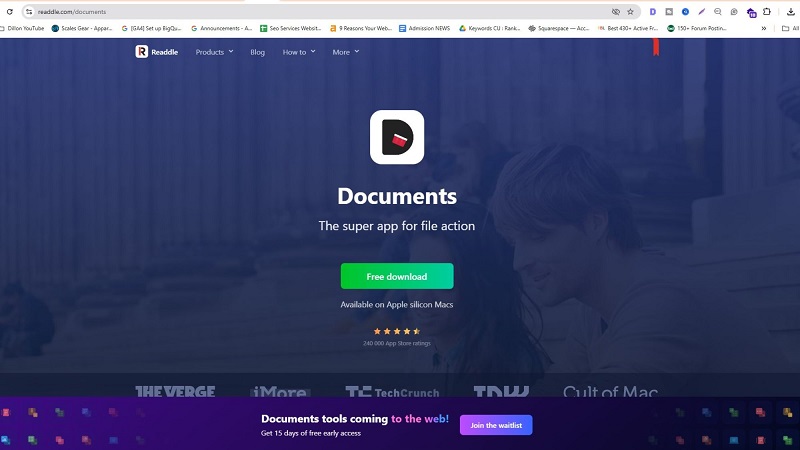Click the Readdle logo in the navbar

(157, 52)
